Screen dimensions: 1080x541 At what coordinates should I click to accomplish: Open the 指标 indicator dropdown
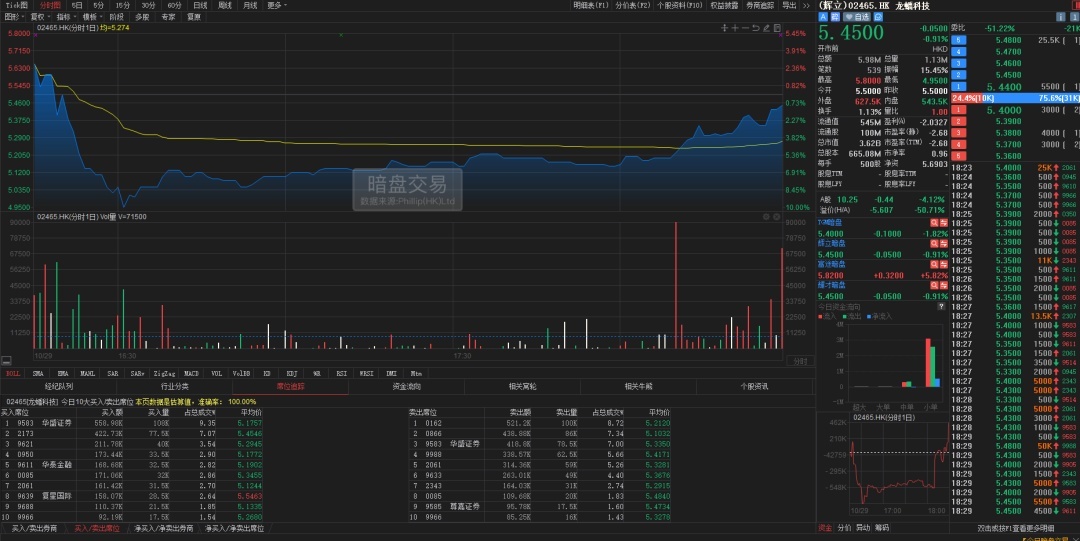[65, 17]
